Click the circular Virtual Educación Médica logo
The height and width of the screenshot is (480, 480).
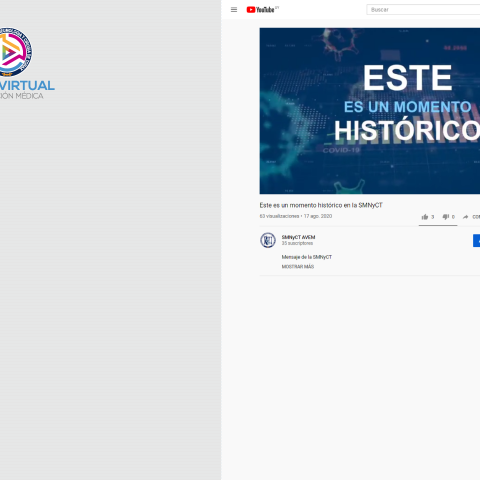(x=15, y=52)
